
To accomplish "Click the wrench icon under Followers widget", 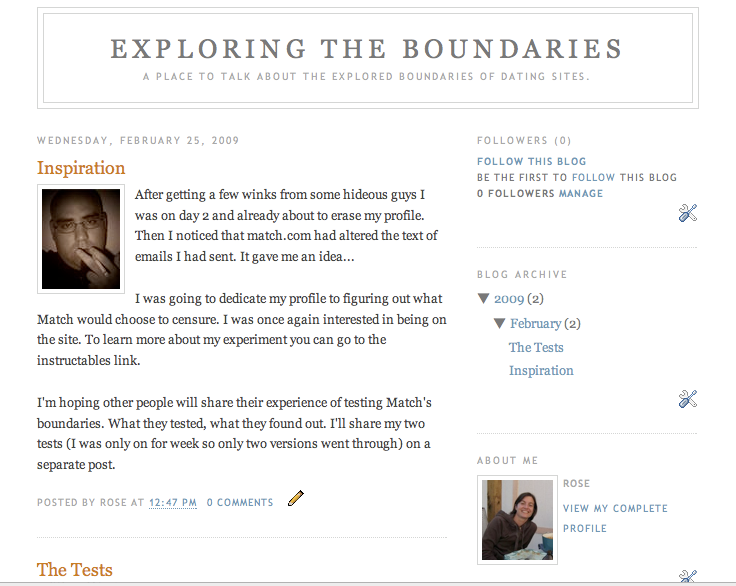I will pyautogui.click(x=687, y=212).
